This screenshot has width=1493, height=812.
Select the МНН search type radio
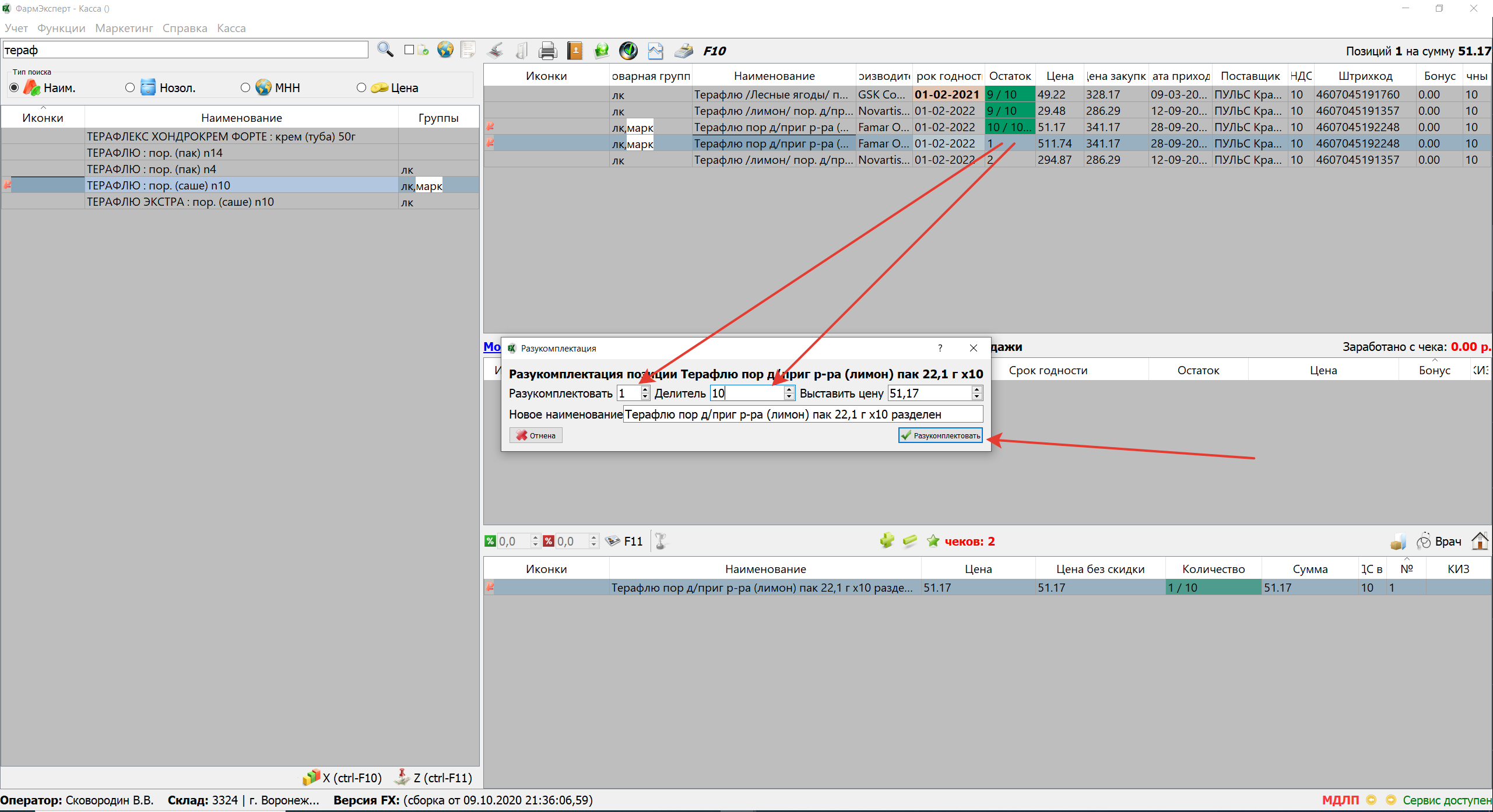[x=245, y=87]
